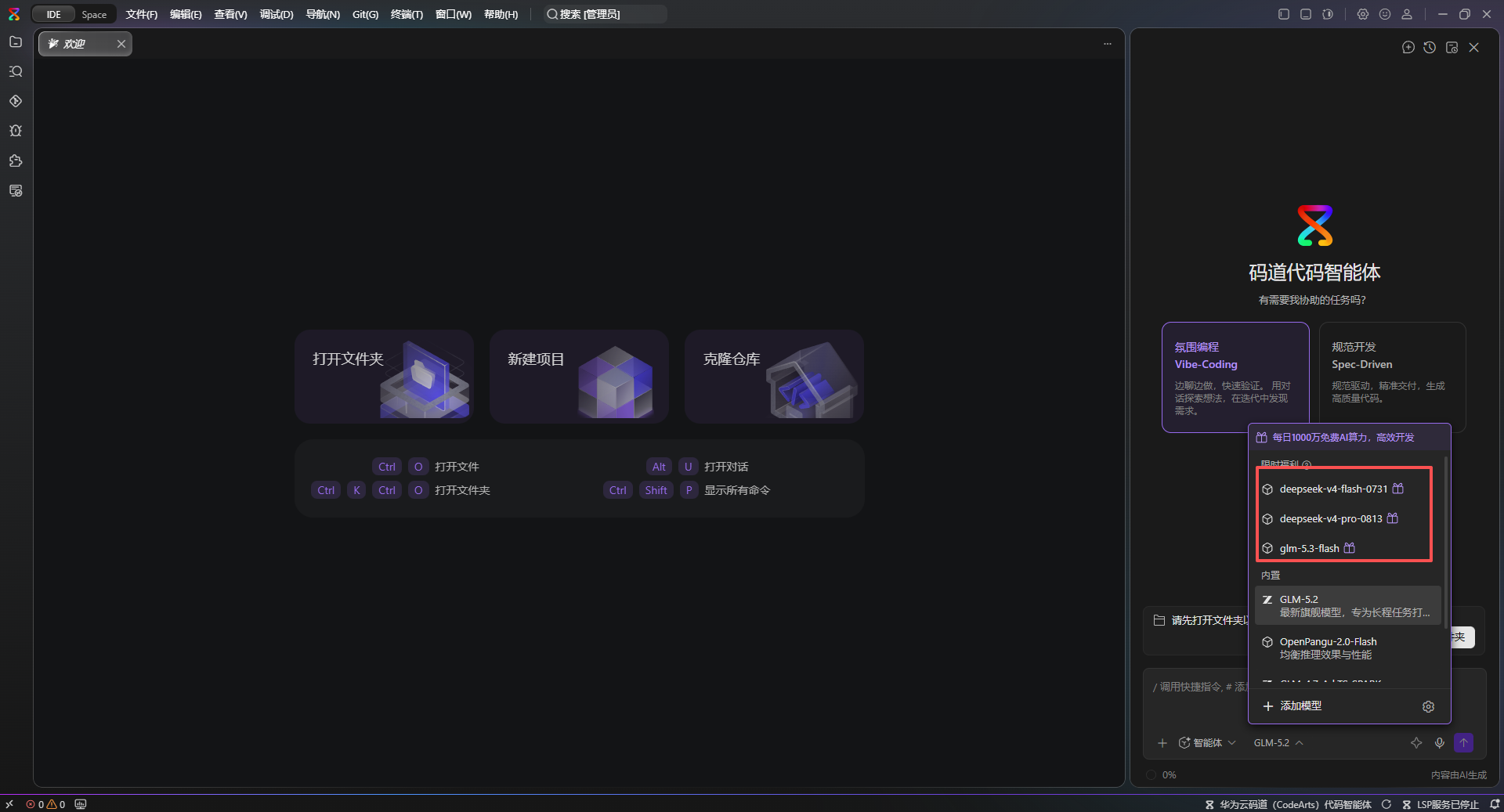This screenshot has height=812, width=1504.
Task: Toggle the AI chat side panel icon
Action: pyautogui.click(x=1328, y=14)
